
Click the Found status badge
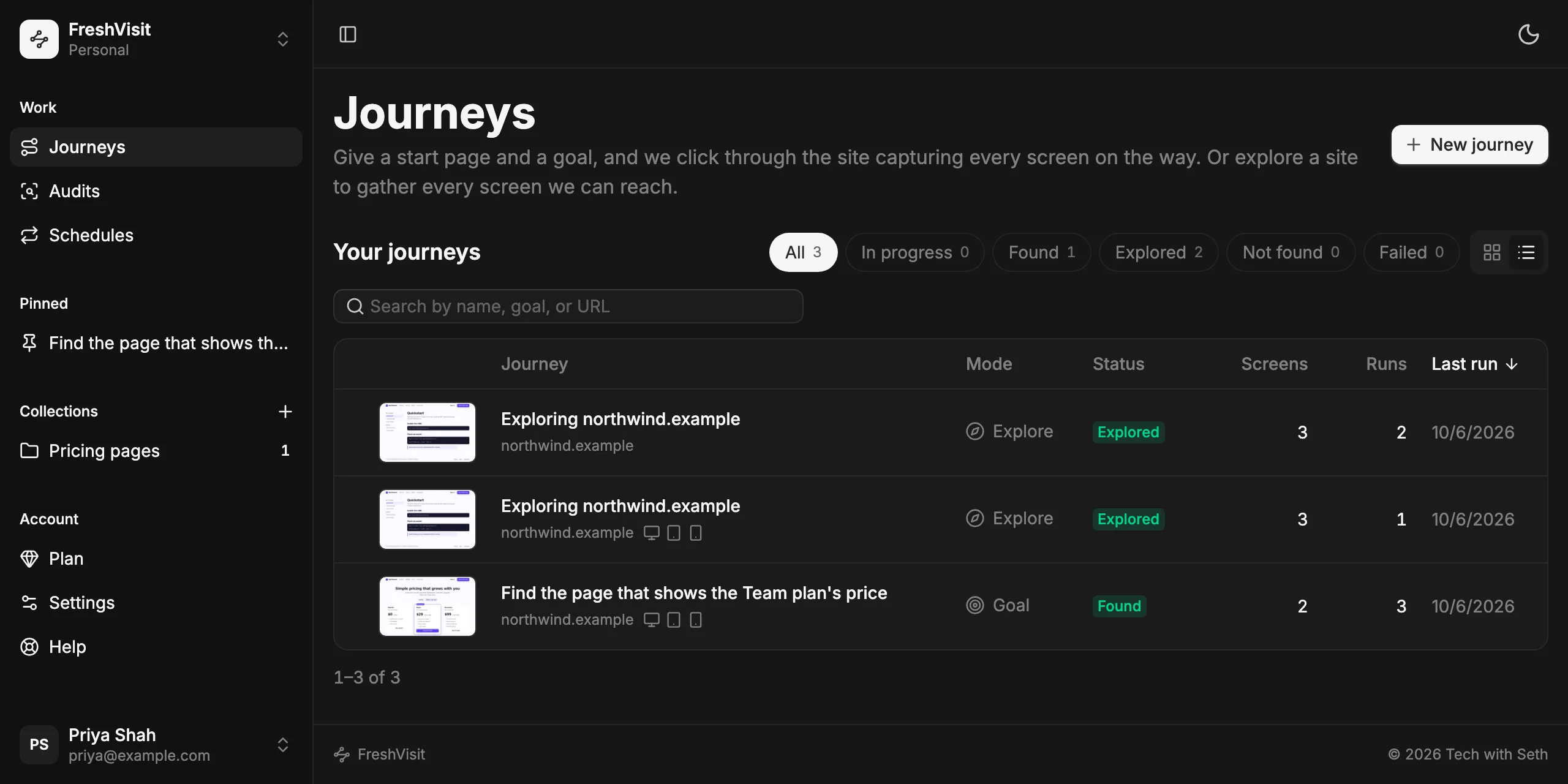tap(1119, 606)
